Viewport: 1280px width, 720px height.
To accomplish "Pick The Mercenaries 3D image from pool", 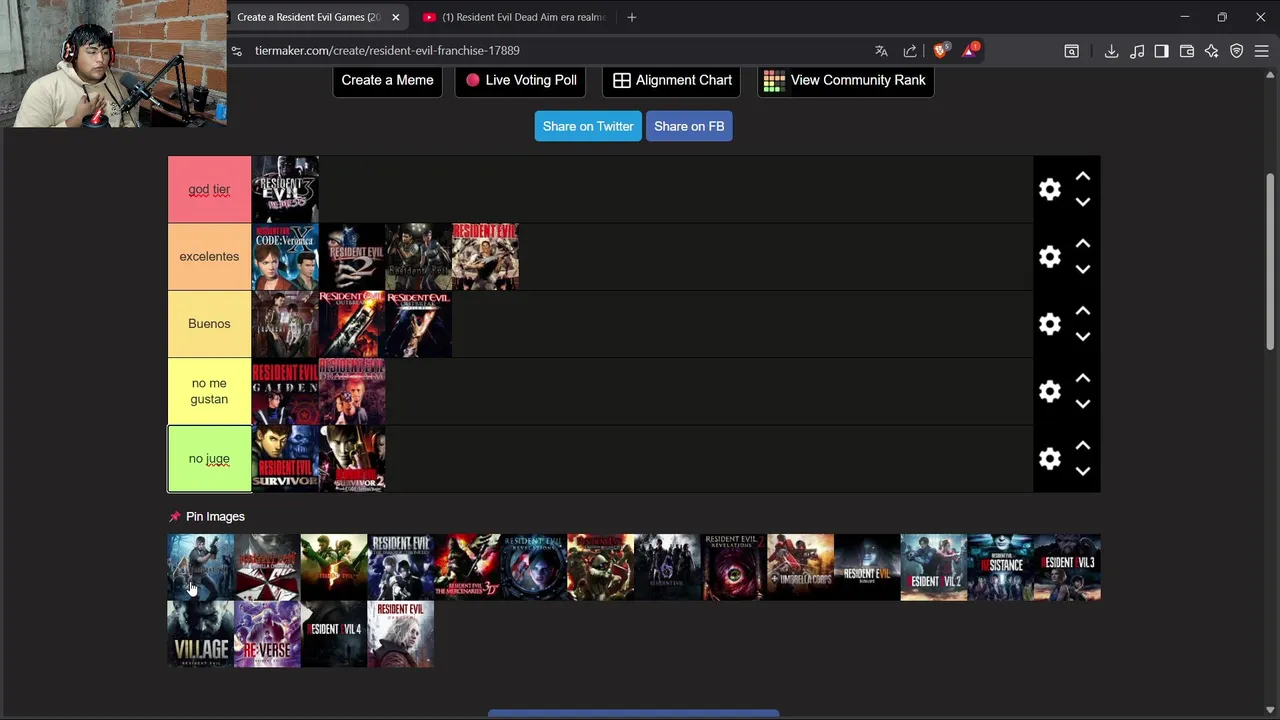I will point(467,567).
